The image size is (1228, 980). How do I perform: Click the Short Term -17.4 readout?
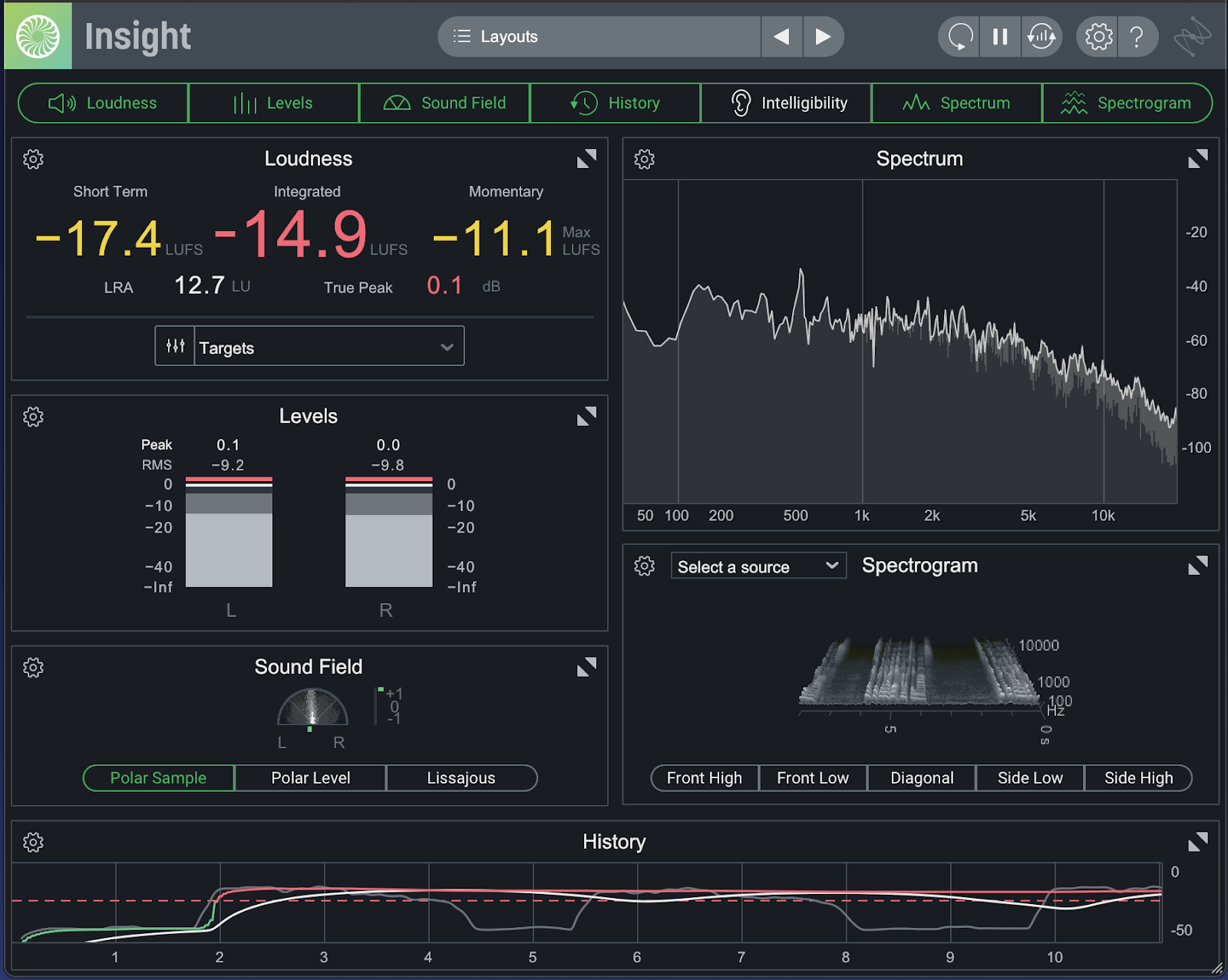[119, 237]
